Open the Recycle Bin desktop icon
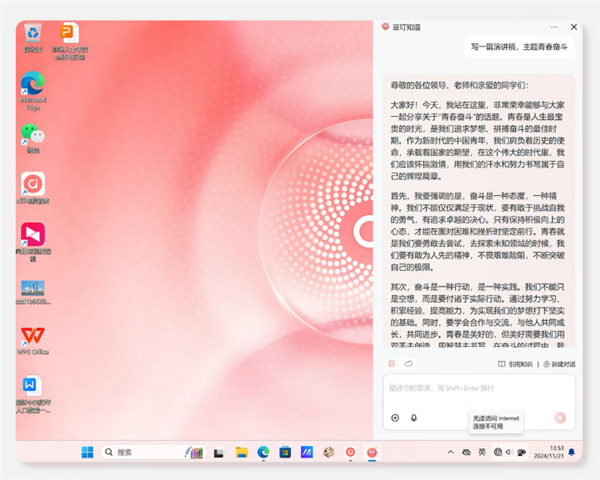The height and width of the screenshot is (480, 600). 32,34
